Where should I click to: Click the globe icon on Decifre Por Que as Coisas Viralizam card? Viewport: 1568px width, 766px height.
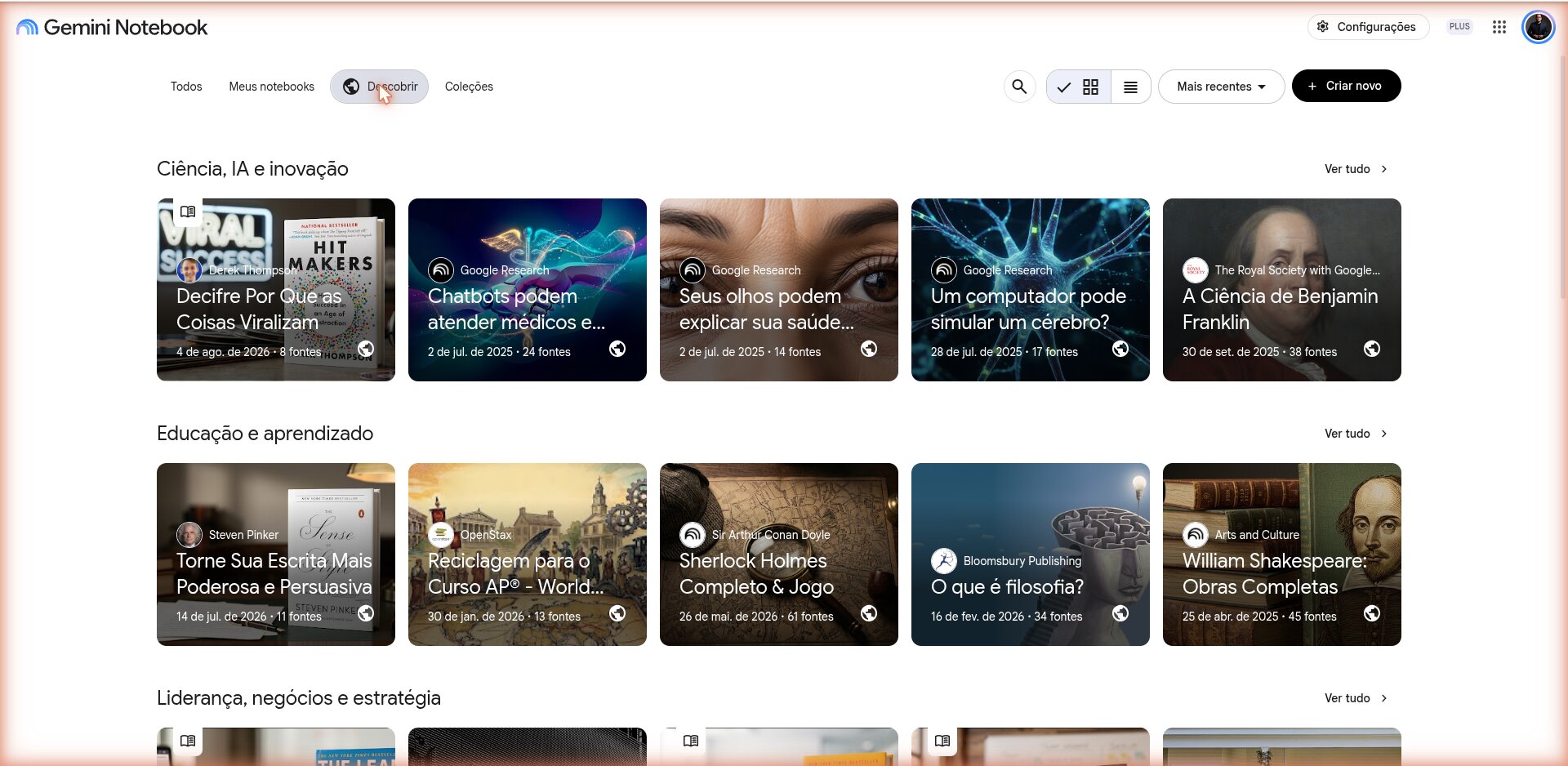366,349
